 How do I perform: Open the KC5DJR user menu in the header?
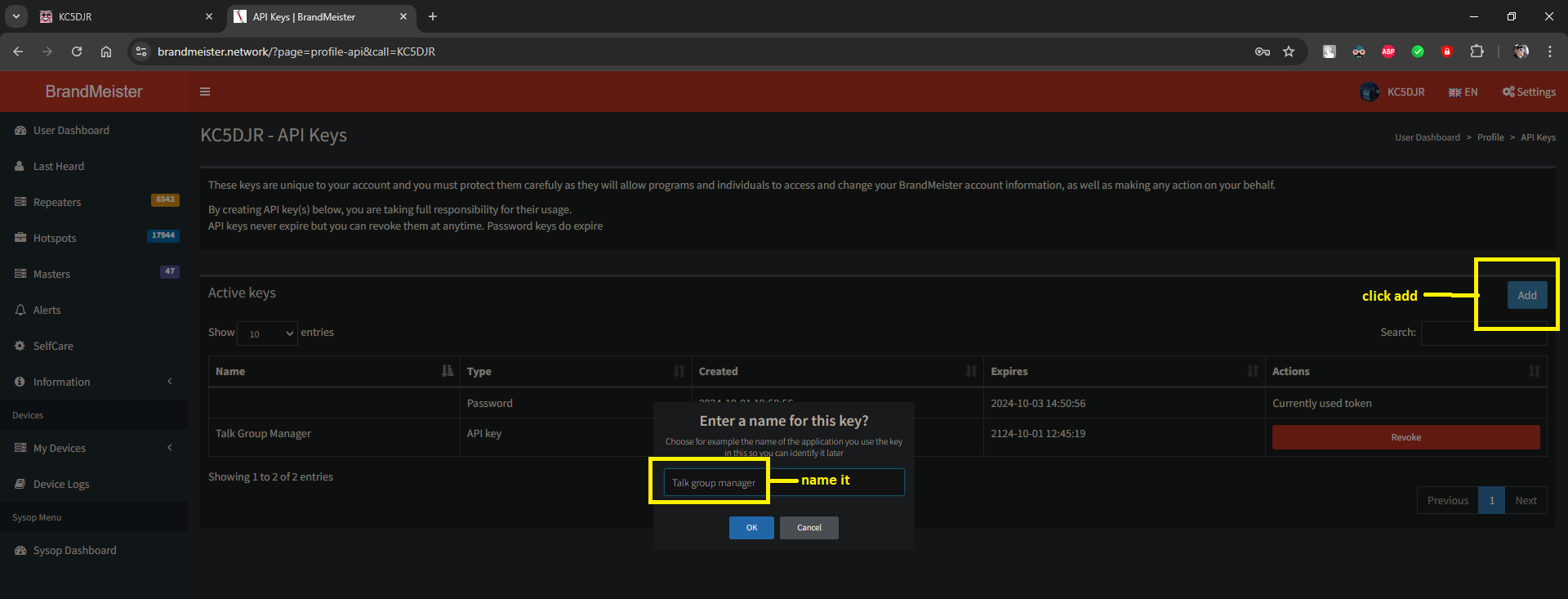[1392, 92]
